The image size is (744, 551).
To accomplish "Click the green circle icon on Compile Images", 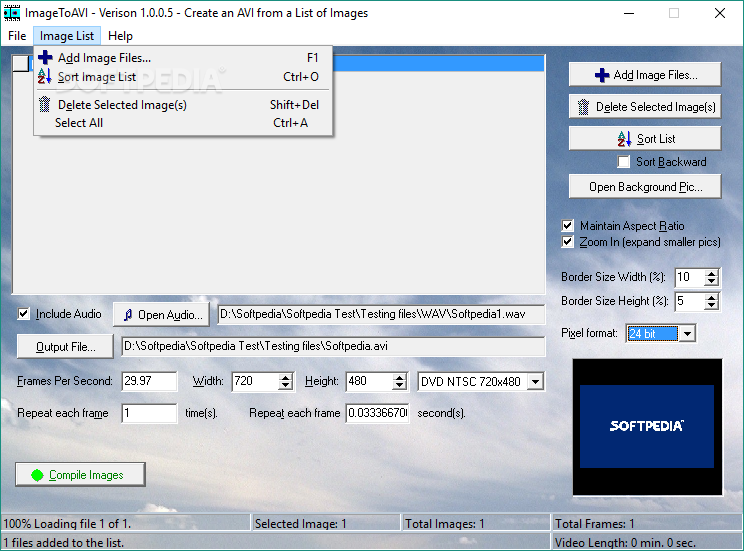I will [37, 475].
